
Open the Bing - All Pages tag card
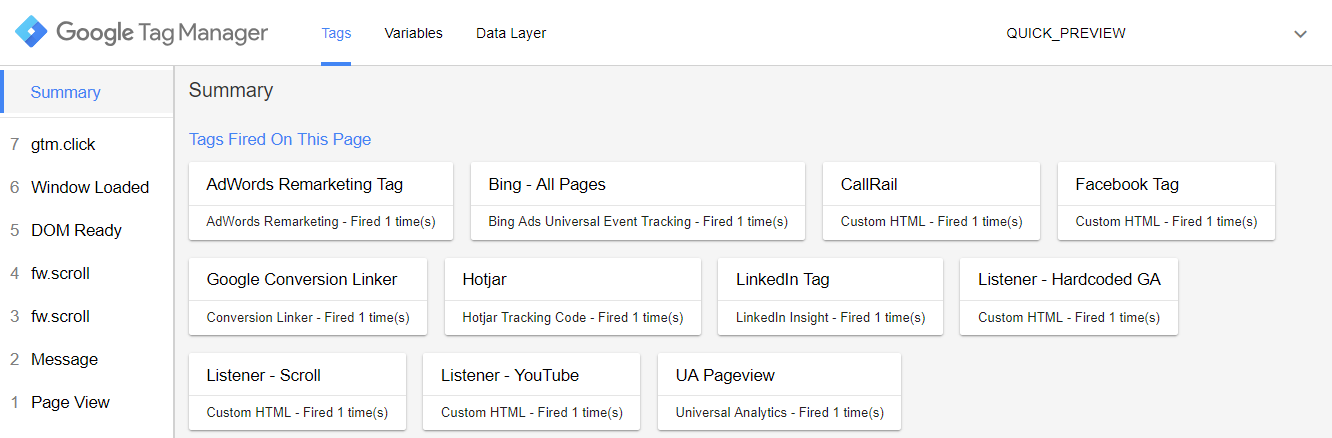pos(637,201)
